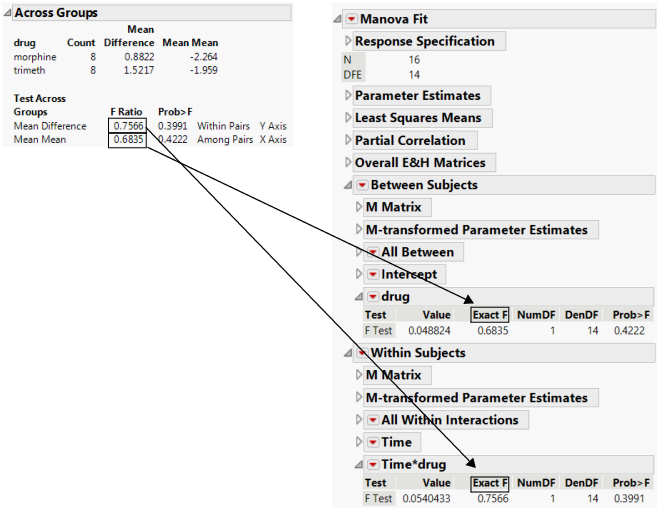Expand the All Between section
The width and height of the screenshot is (659, 510).
pyautogui.click(x=358, y=252)
